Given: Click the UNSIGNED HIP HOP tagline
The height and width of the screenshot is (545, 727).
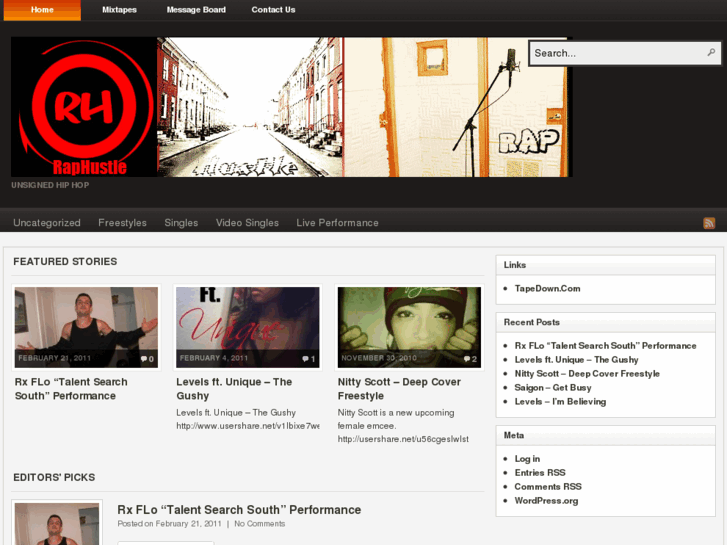Looking at the screenshot, I should coord(50,185).
